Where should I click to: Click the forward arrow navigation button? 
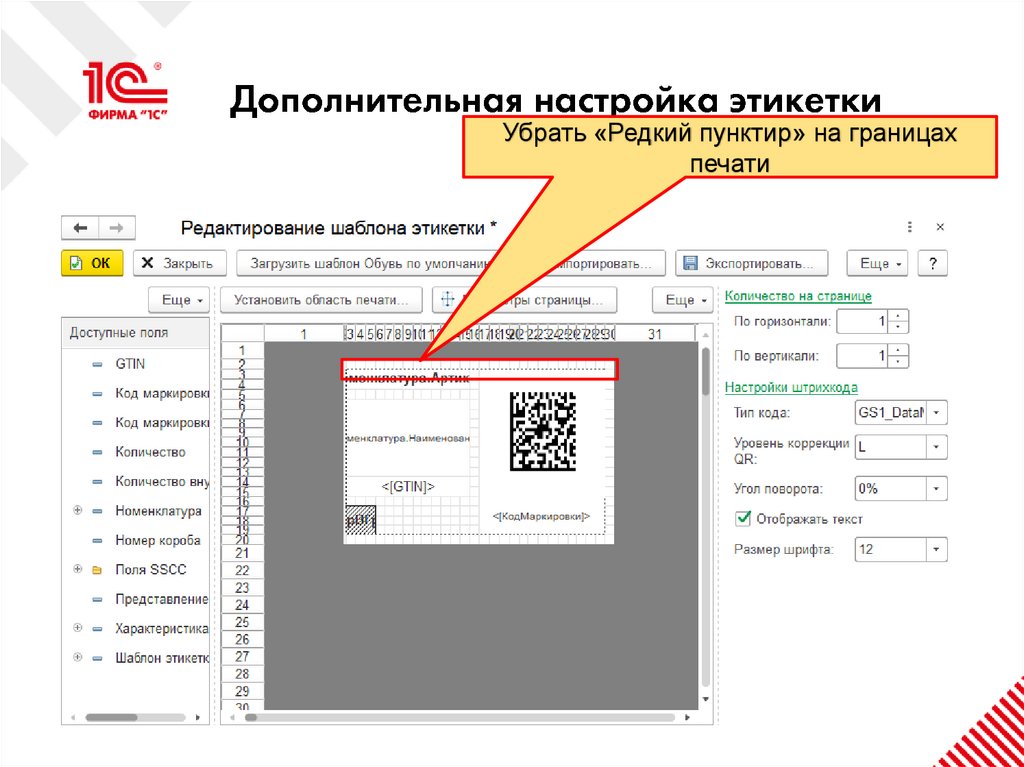(x=116, y=228)
